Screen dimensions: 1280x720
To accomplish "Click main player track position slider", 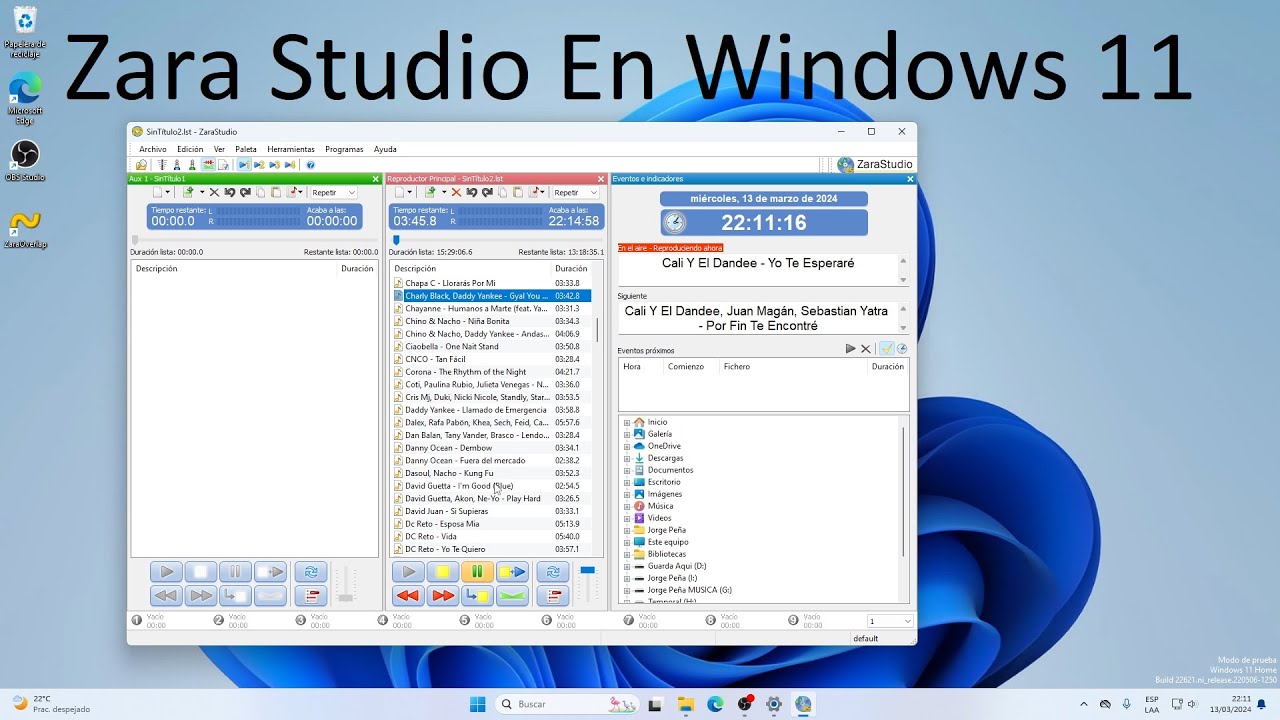I will tap(396, 240).
